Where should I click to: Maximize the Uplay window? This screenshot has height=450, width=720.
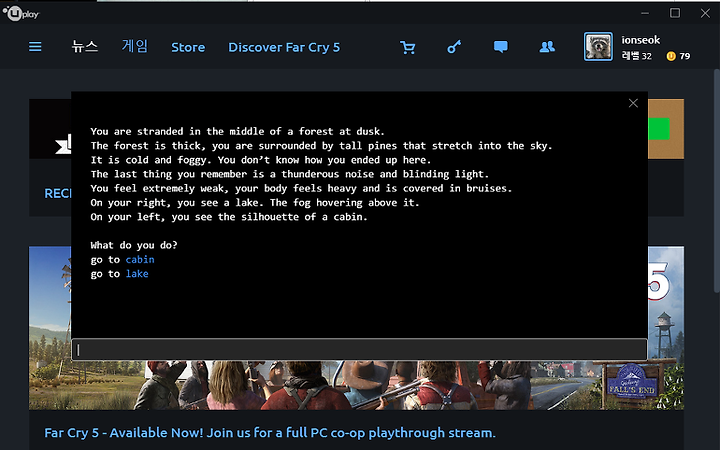(675, 13)
